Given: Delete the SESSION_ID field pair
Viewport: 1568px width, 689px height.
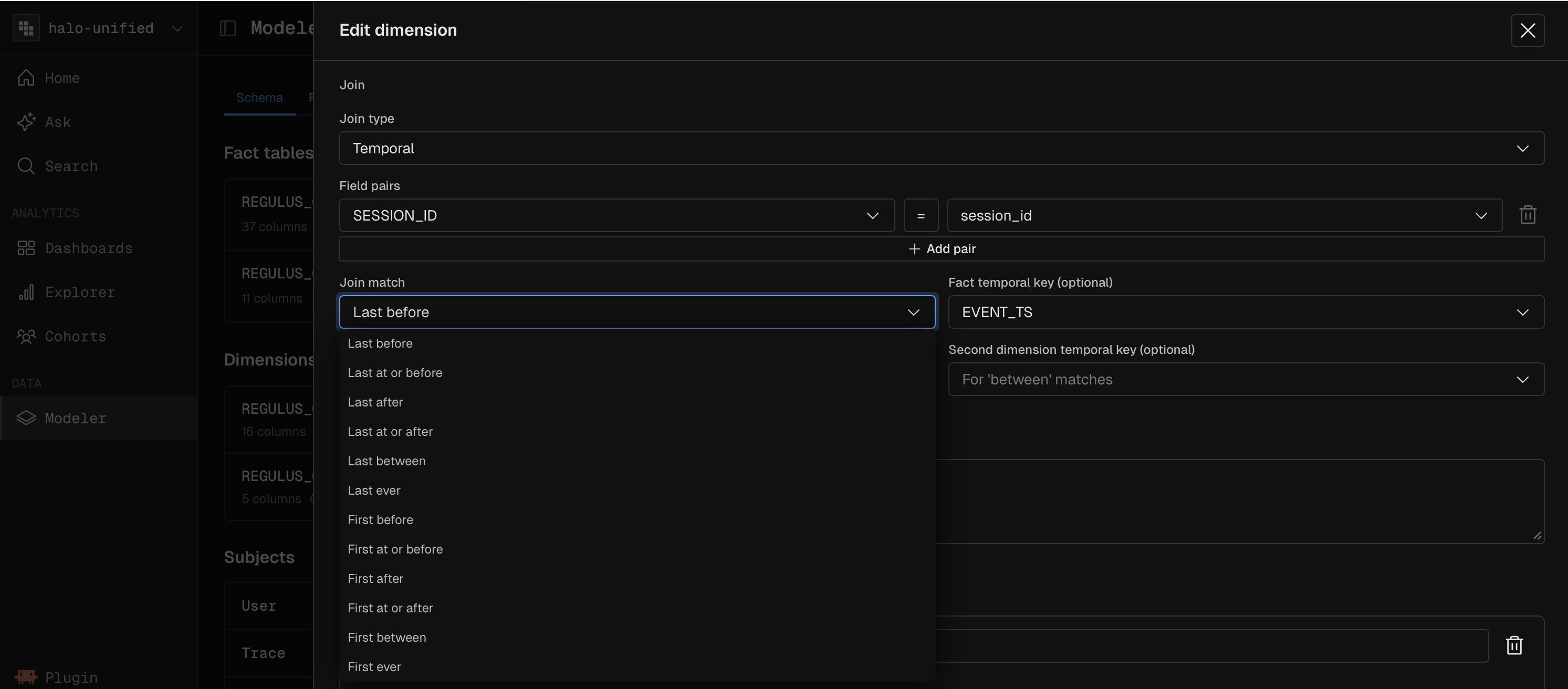Looking at the screenshot, I should (x=1527, y=215).
